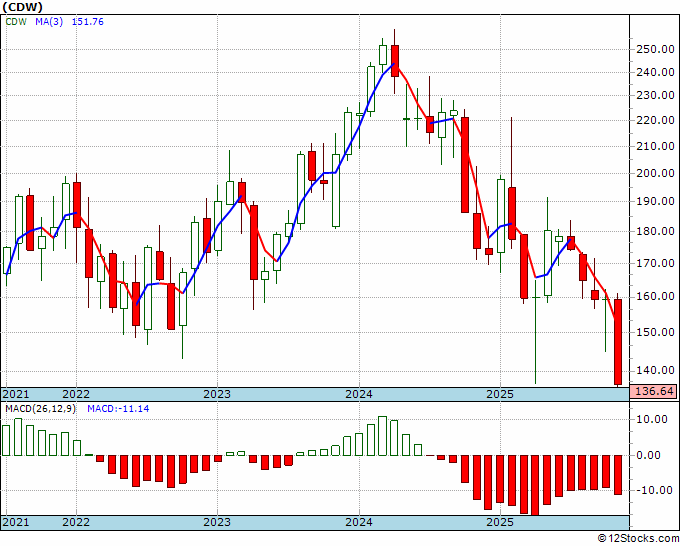Click the 2022 label on MACD time axis
This screenshot has width=680, height=546.
pos(76,522)
